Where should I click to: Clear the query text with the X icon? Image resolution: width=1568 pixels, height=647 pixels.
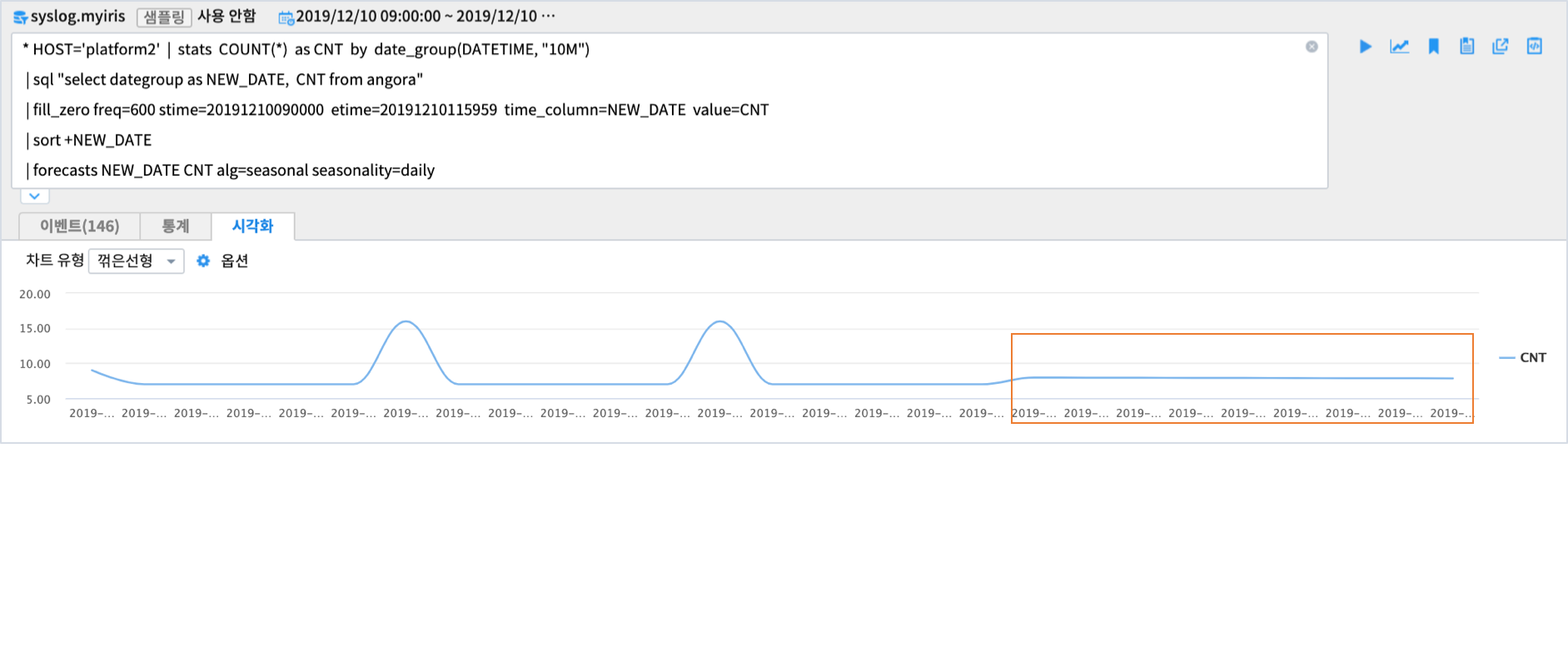click(x=1312, y=47)
